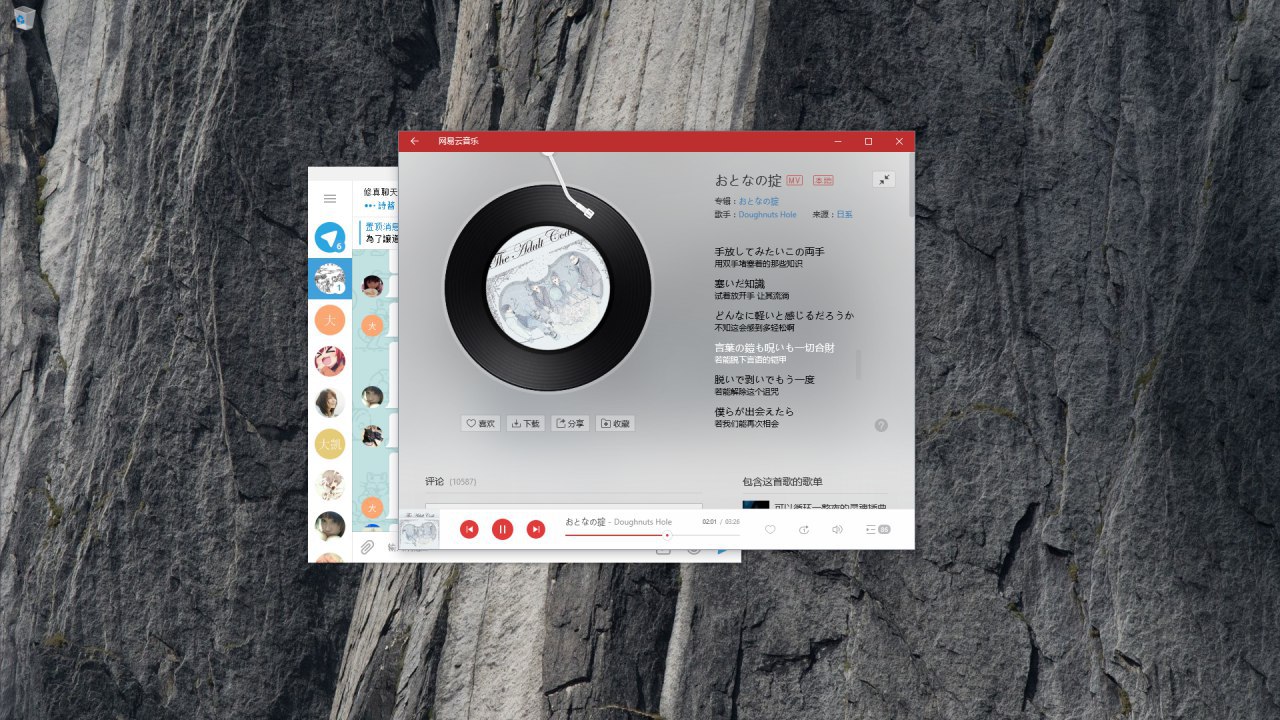This screenshot has width=1280, height=720.
Task: Click the 喜欢 (like) button below the record
Action: coord(481,424)
